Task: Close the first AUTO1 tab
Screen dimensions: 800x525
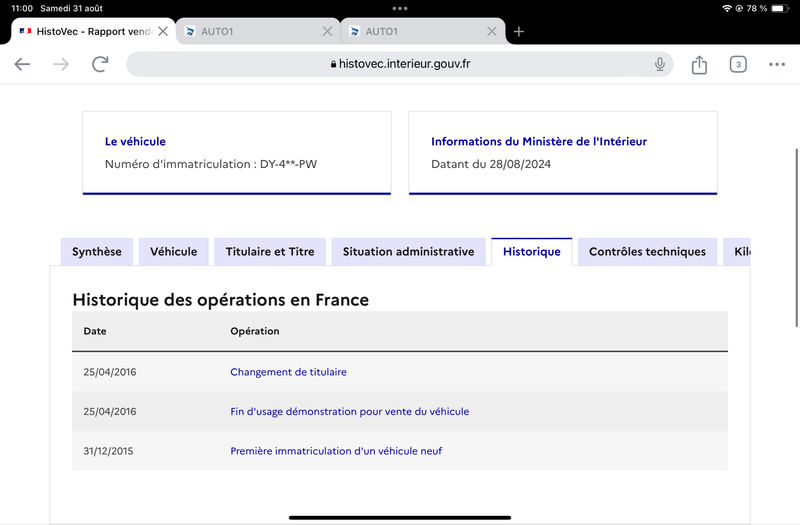Action: coord(327,32)
